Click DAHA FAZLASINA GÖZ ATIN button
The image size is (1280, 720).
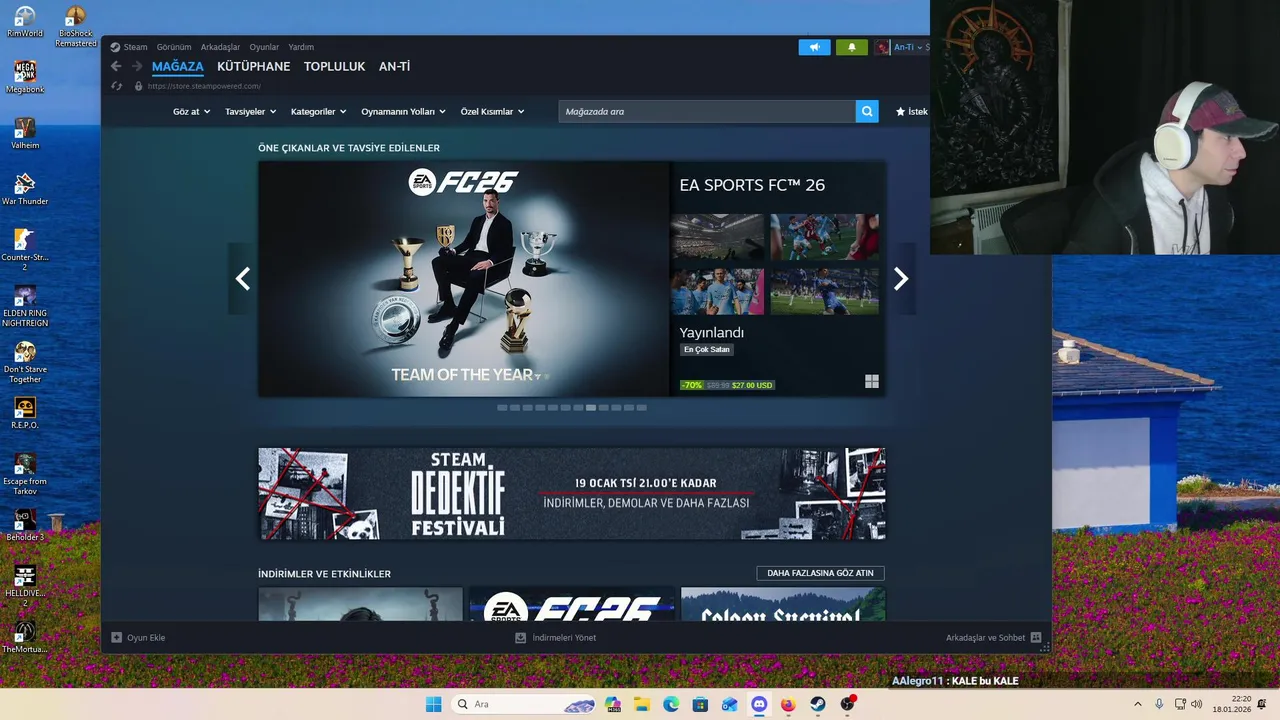pyautogui.click(x=820, y=573)
